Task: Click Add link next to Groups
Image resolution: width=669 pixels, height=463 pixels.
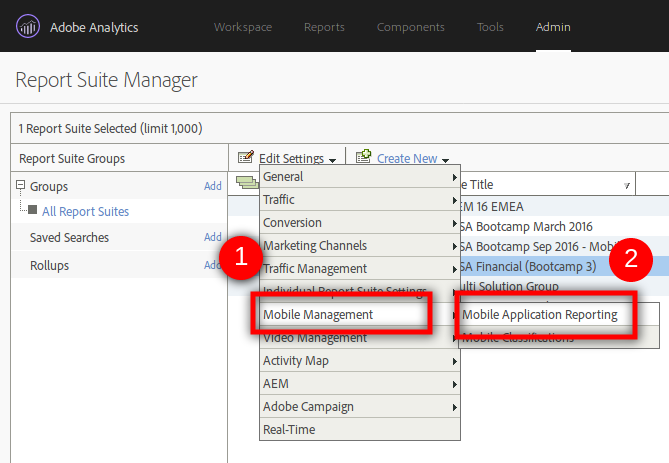Action: pyautogui.click(x=212, y=186)
